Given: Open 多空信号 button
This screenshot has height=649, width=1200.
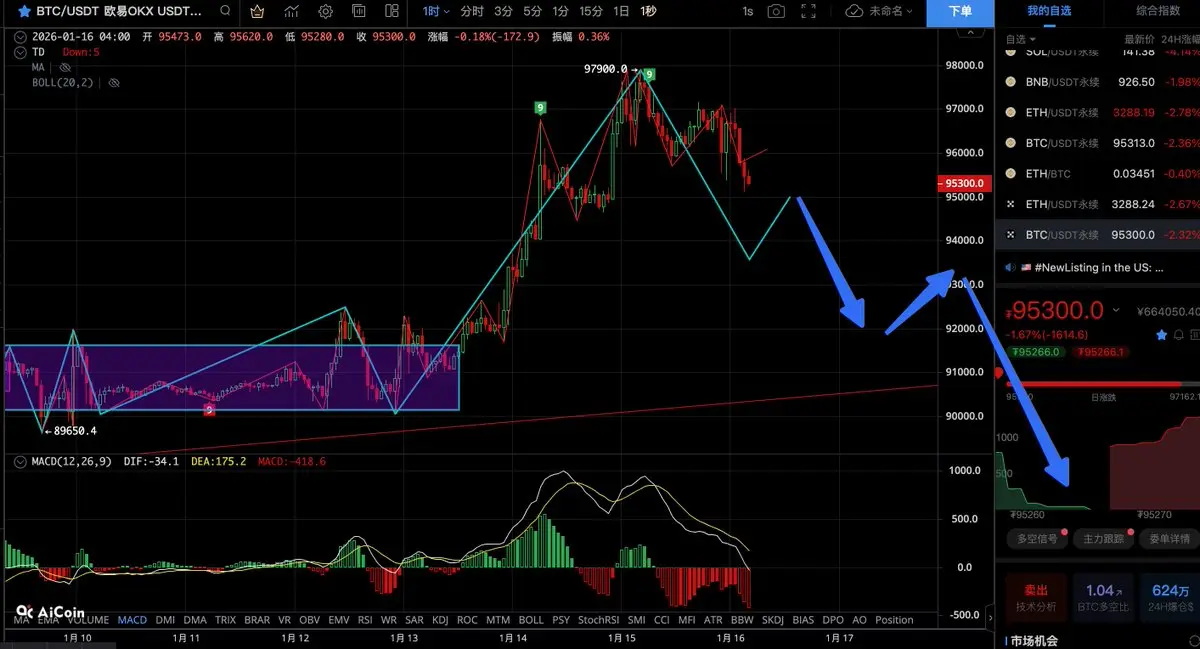Looking at the screenshot, I should pos(1036,539).
